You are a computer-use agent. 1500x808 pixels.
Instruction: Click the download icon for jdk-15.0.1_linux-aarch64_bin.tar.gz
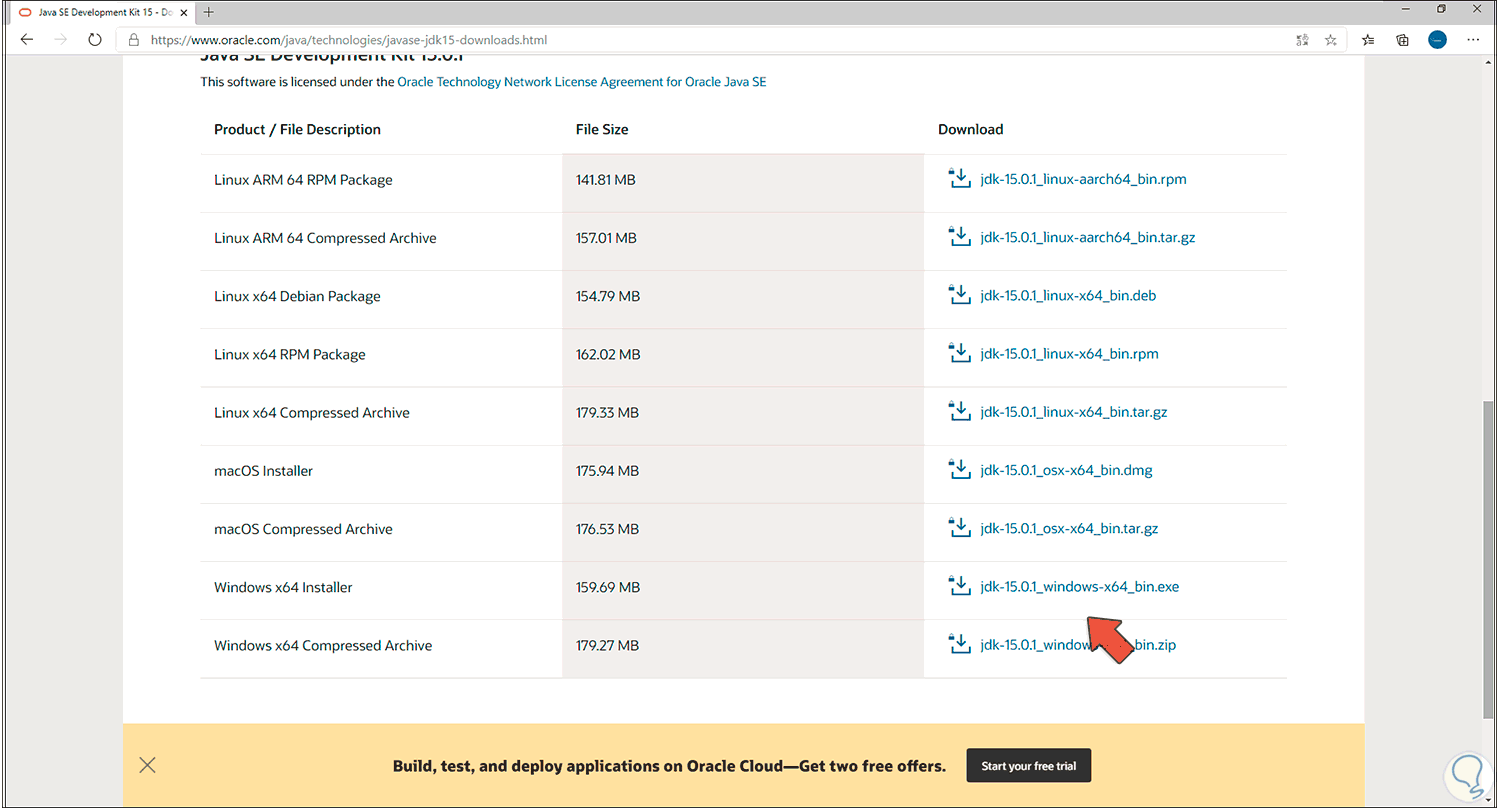pyautogui.click(x=959, y=237)
